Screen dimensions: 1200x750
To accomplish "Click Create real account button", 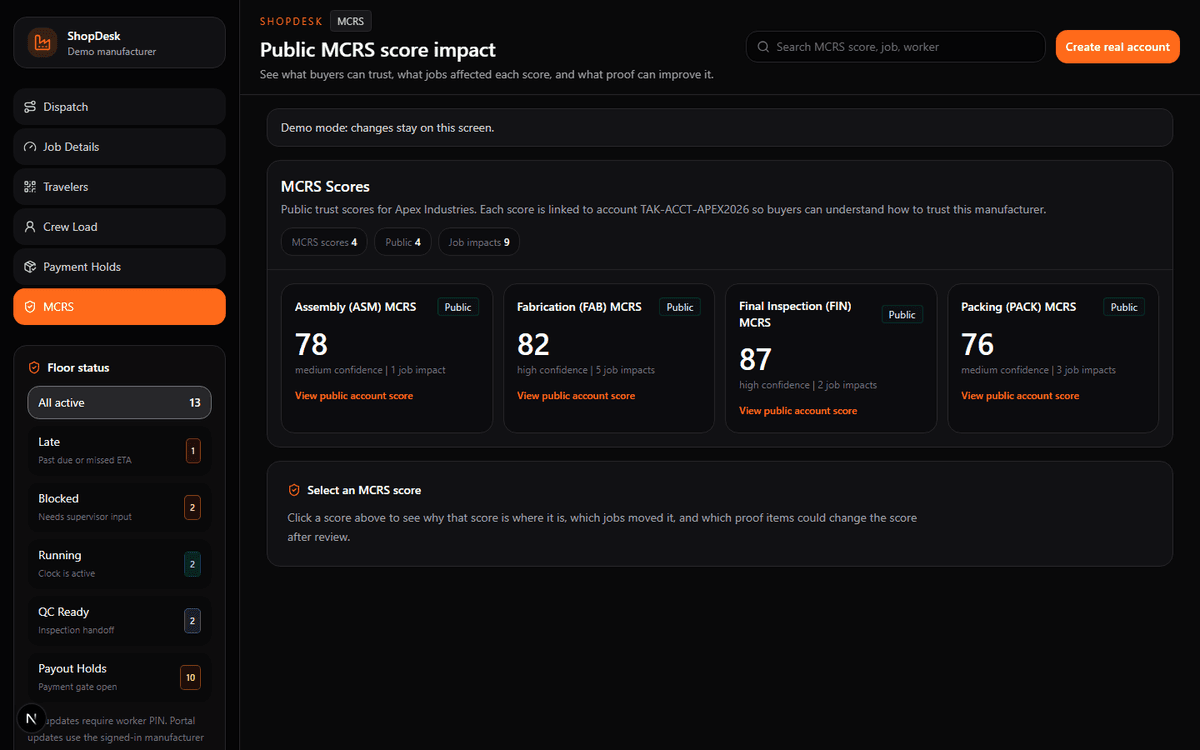I will pos(1117,47).
